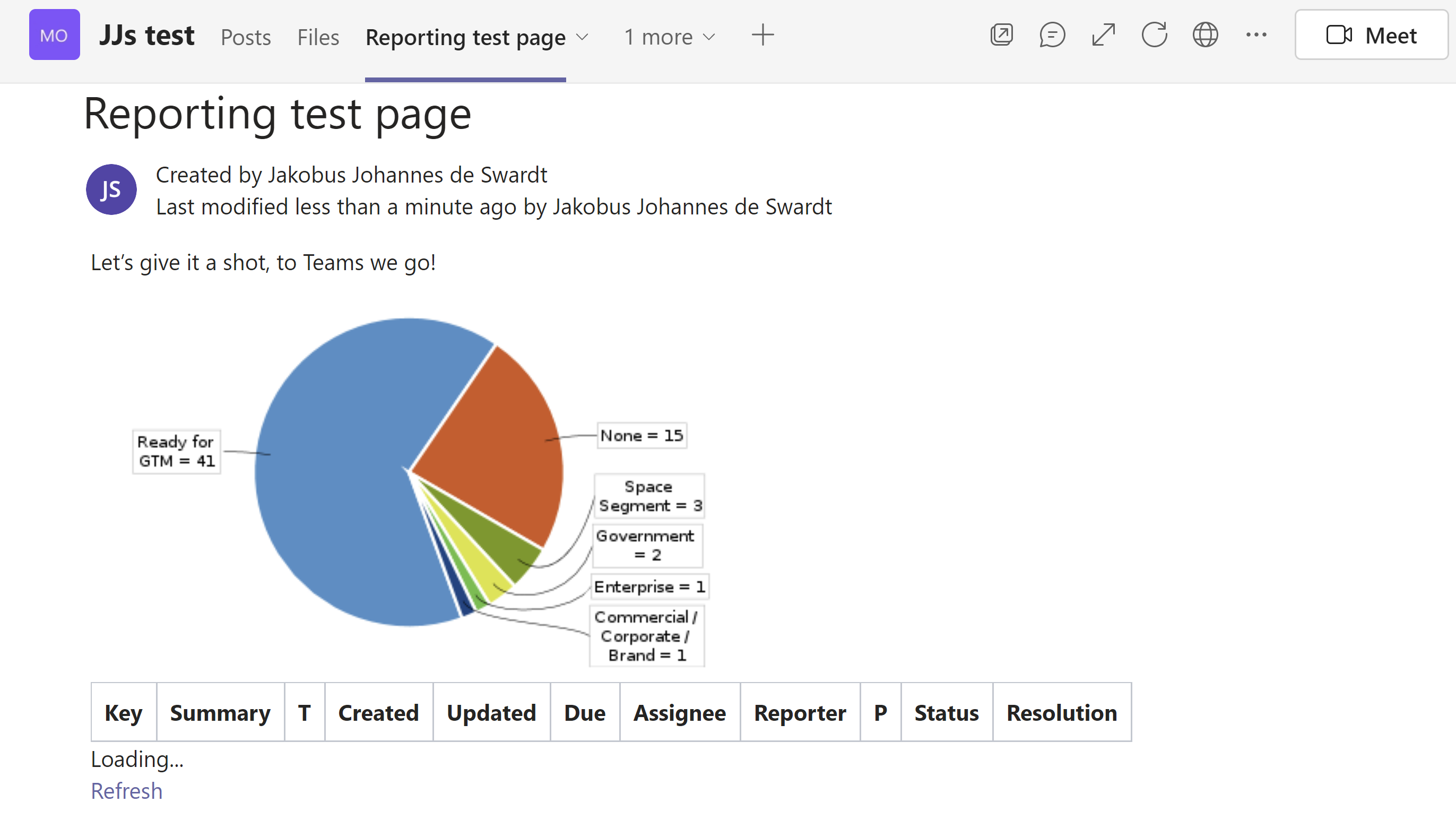Click the P column header

tap(881, 712)
